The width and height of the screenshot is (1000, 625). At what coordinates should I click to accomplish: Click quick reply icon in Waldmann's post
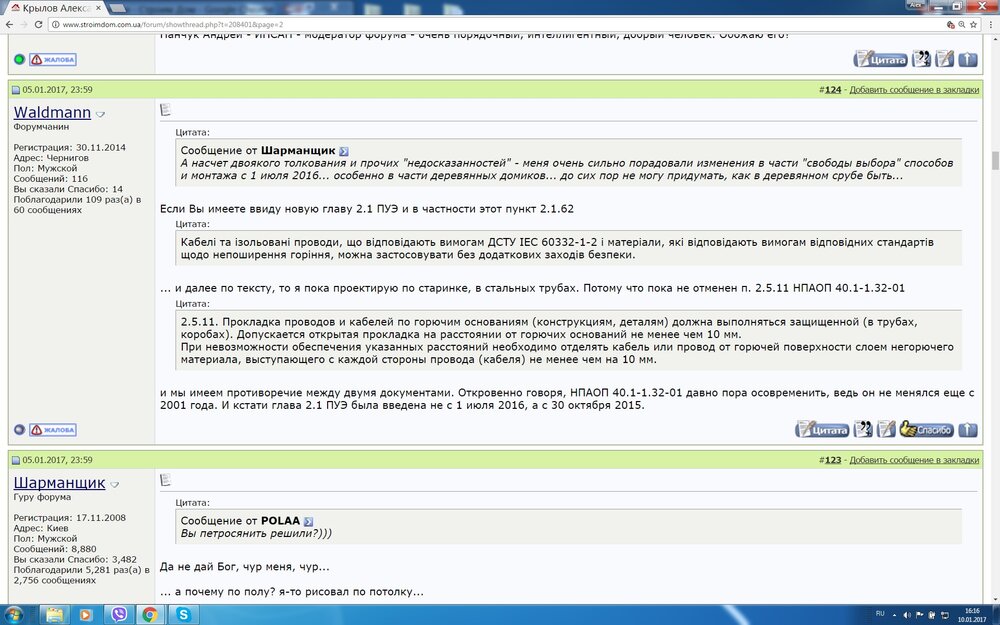coord(886,429)
